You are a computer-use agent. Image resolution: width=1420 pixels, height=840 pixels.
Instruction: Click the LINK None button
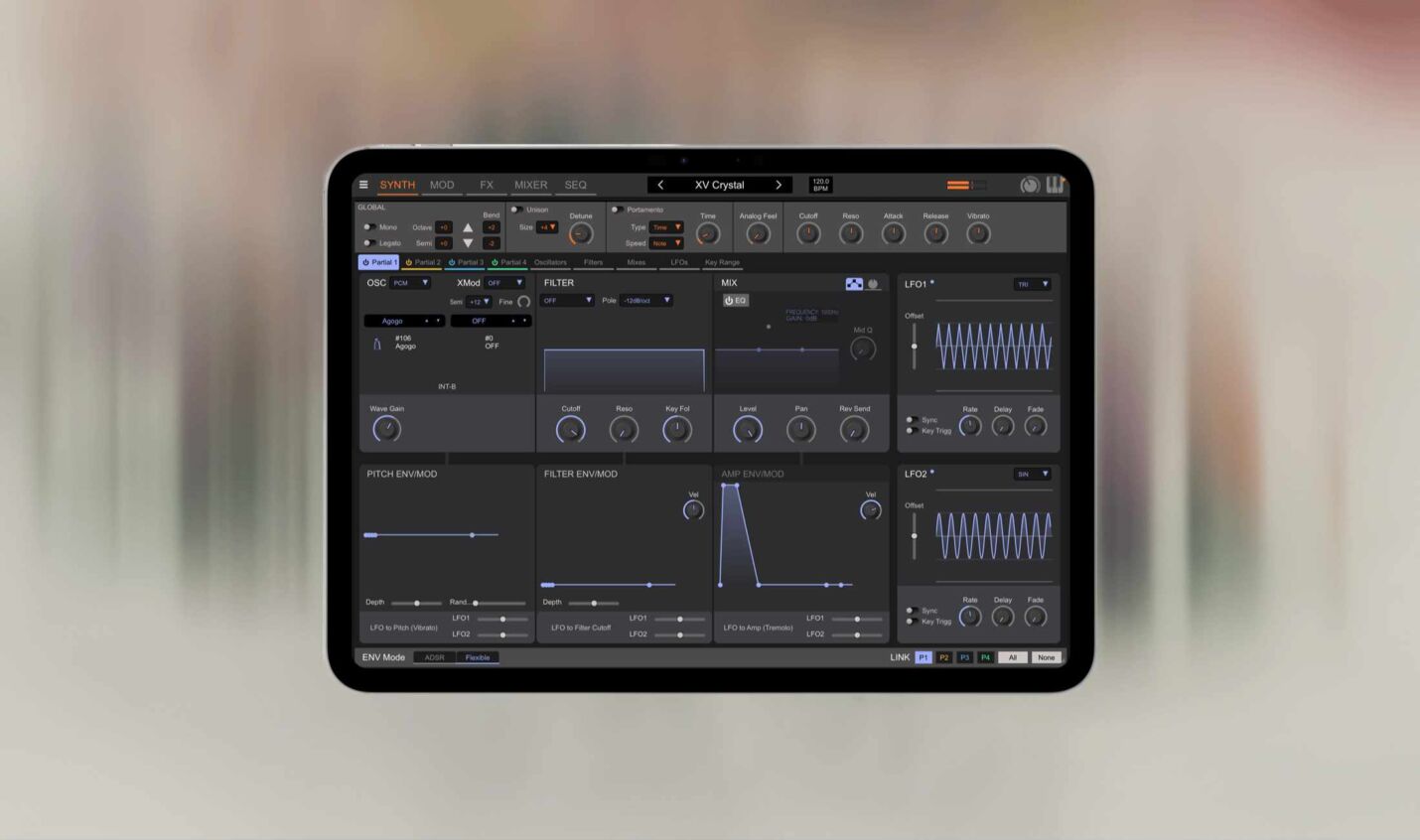click(1046, 657)
